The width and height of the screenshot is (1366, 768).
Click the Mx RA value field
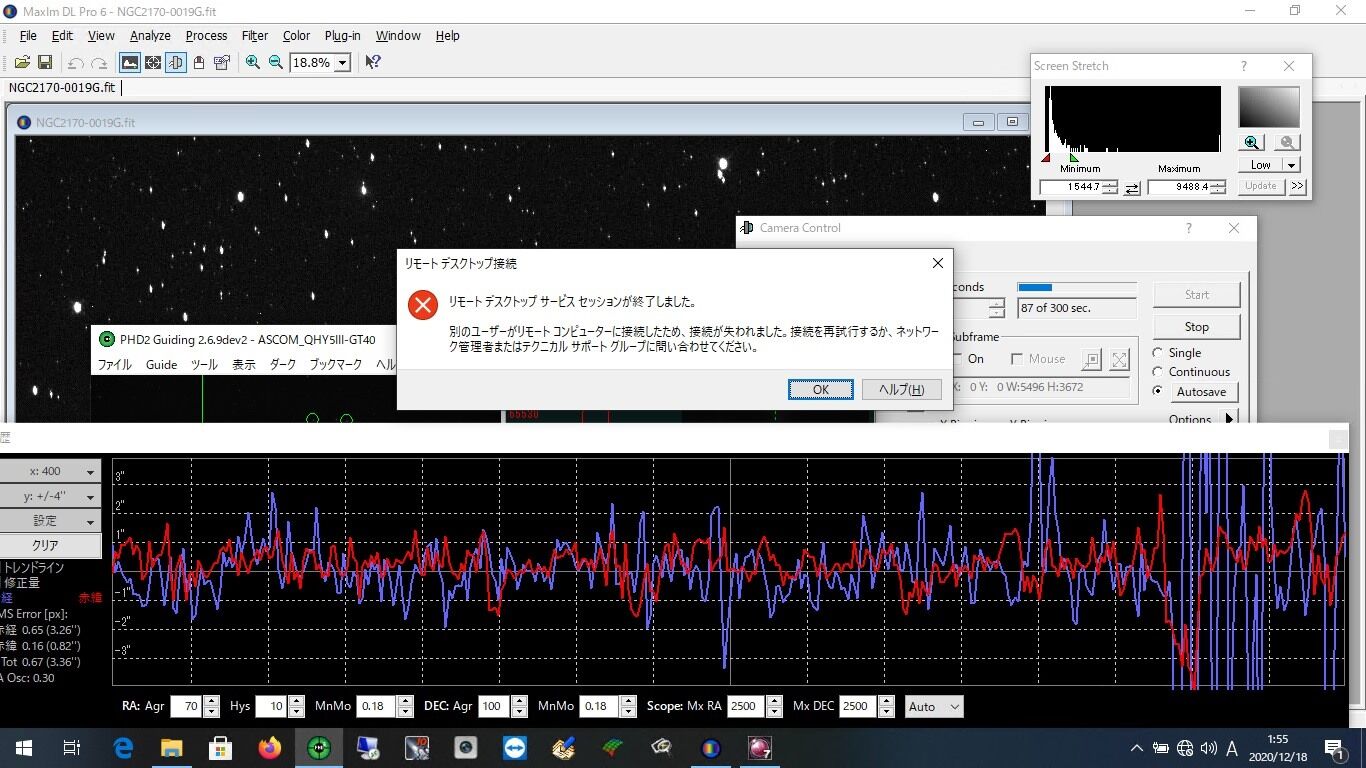tap(746, 706)
